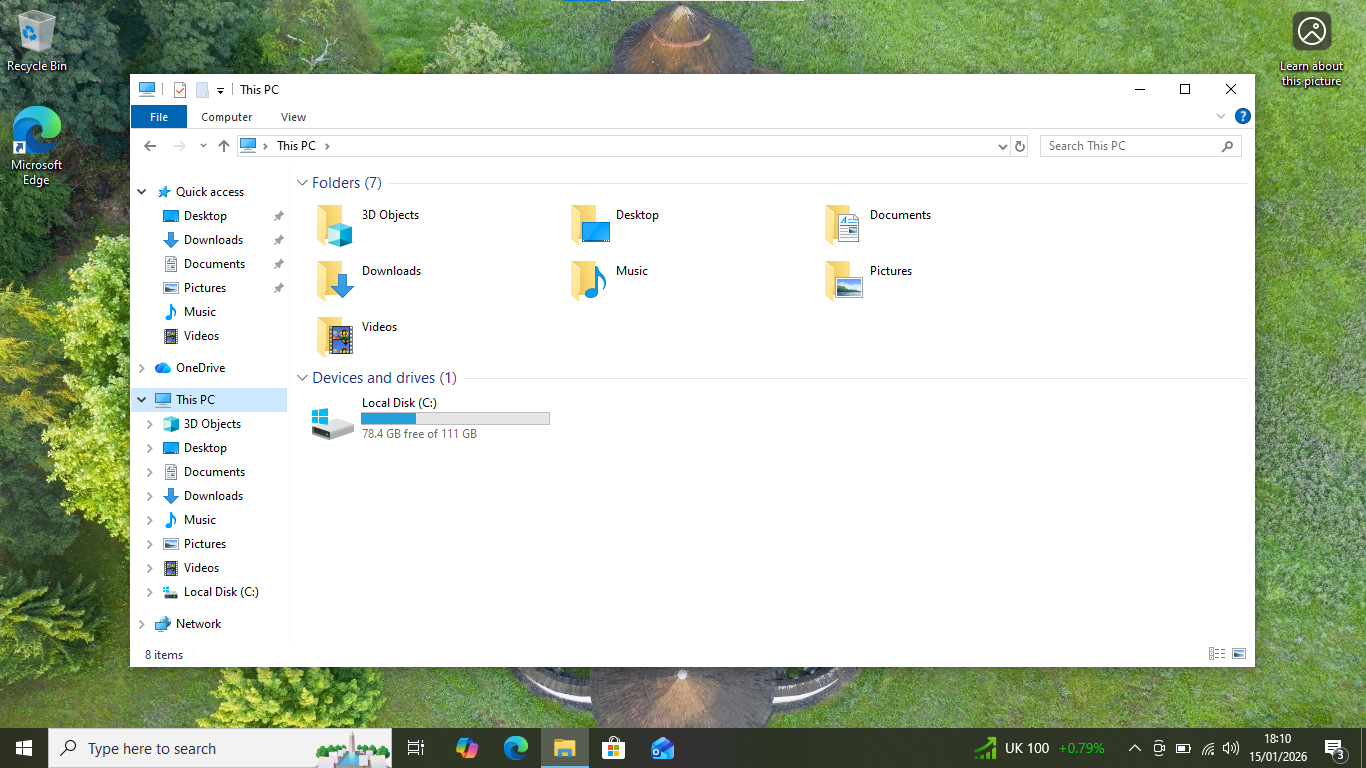
Task: Open the Computer ribbon tab
Action: [x=226, y=117]
